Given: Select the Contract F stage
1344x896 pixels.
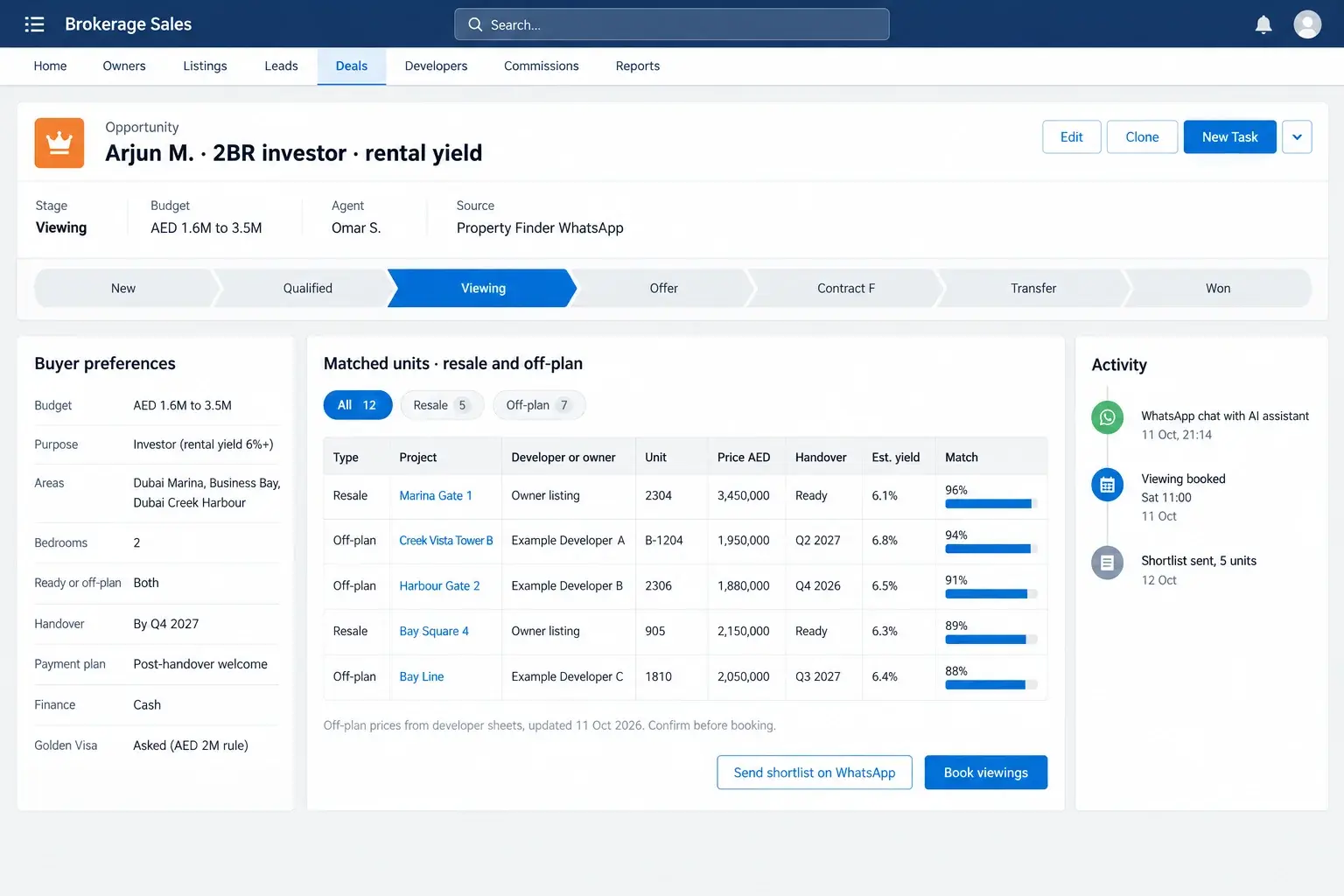Looking at the screenshot, I should (x=845, y=288).
